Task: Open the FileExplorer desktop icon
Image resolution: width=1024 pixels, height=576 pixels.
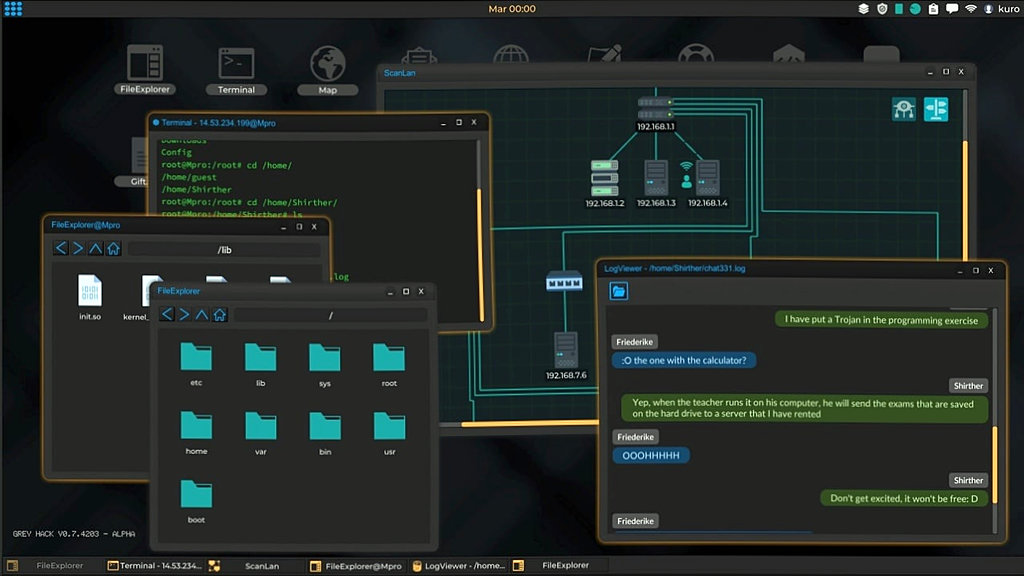Action: tap(145, 69)
